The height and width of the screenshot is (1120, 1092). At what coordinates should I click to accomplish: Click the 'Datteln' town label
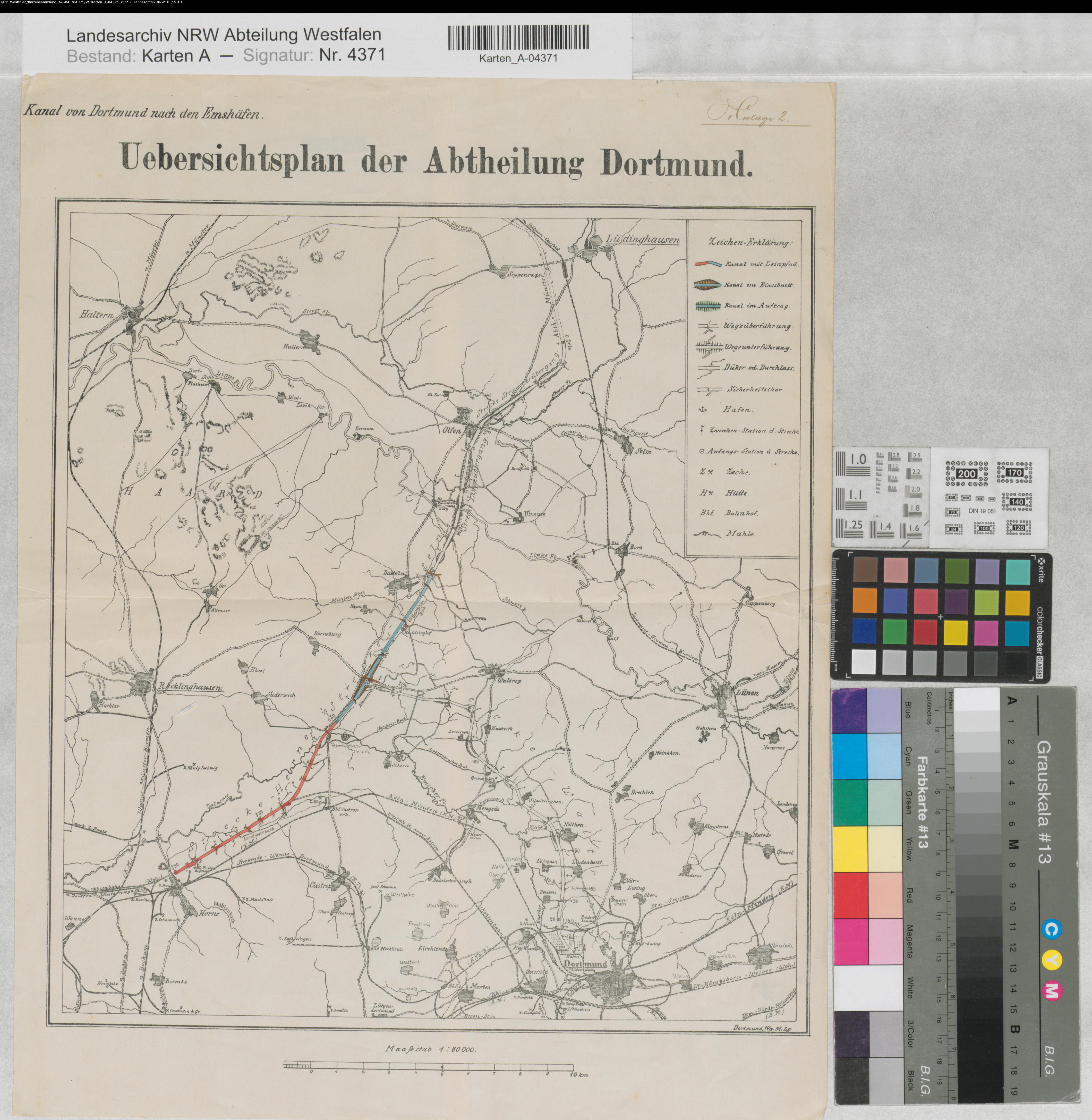click(x=395, y=573)
